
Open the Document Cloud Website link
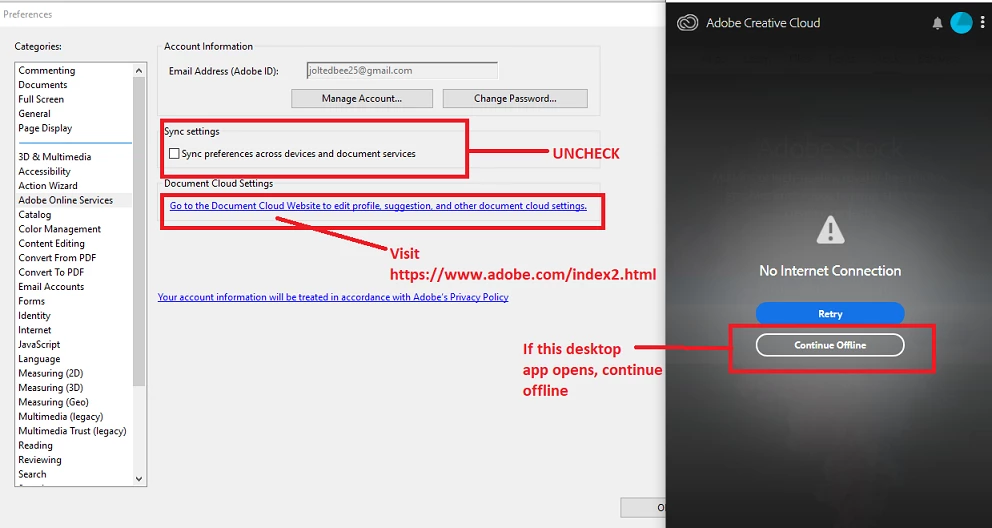coord(378,206)
